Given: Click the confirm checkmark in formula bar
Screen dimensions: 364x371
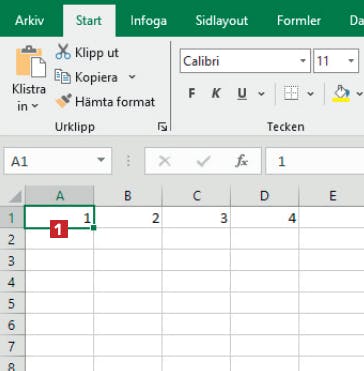Looking at the screenshot, I should (203, 161).
